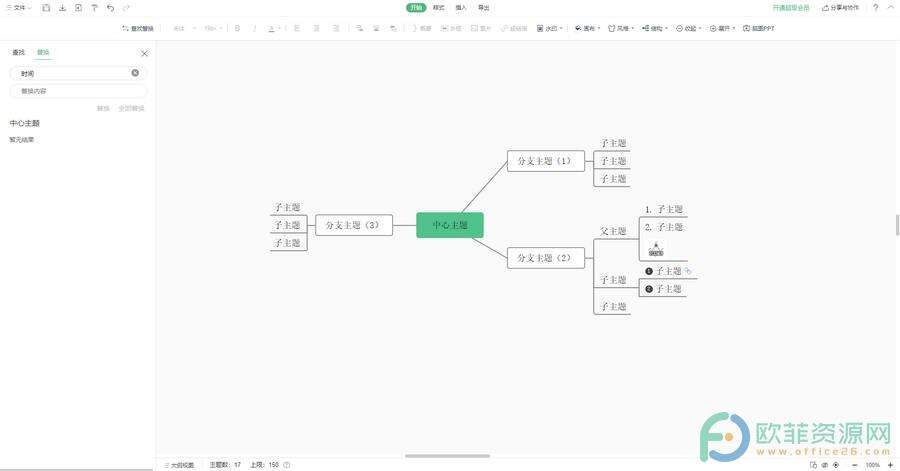Image resolution: width=900 pixels, height=471 pixels.
Task: Click the insert subtopic icon
Action: (x=359, y=28)
